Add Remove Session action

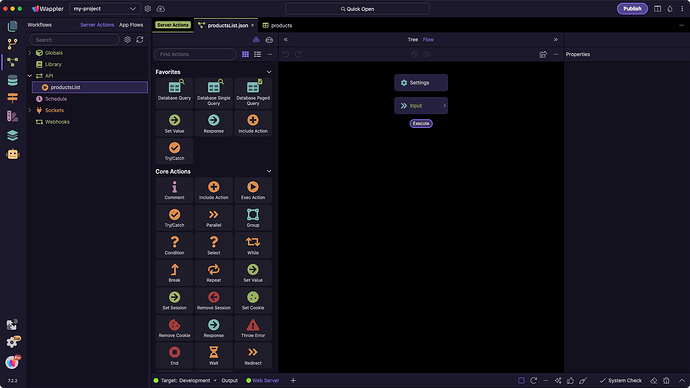(213, 300)
